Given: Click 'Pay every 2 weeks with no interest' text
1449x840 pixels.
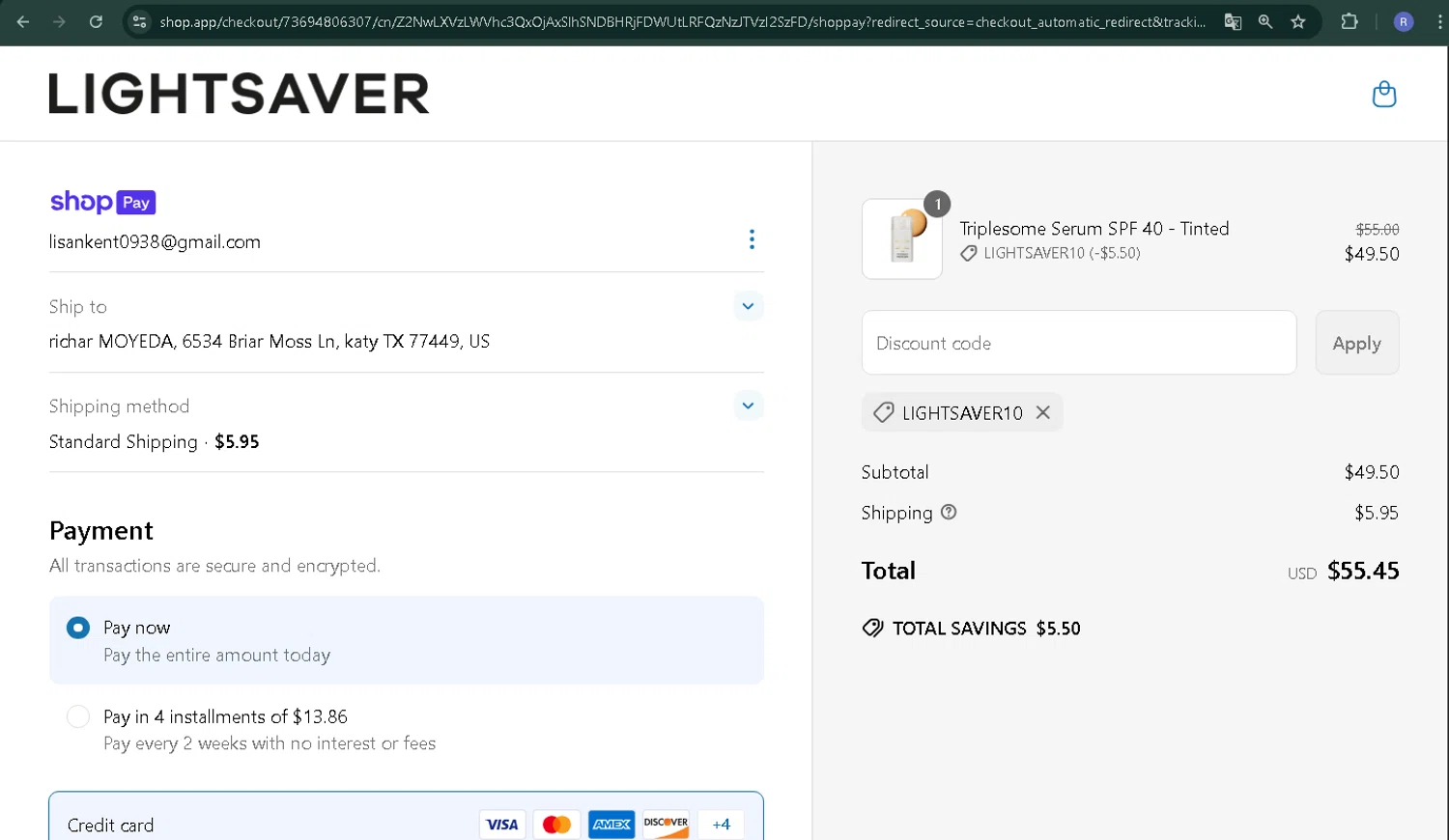Looking at the screenshot, I should click(x=270, y=743).
